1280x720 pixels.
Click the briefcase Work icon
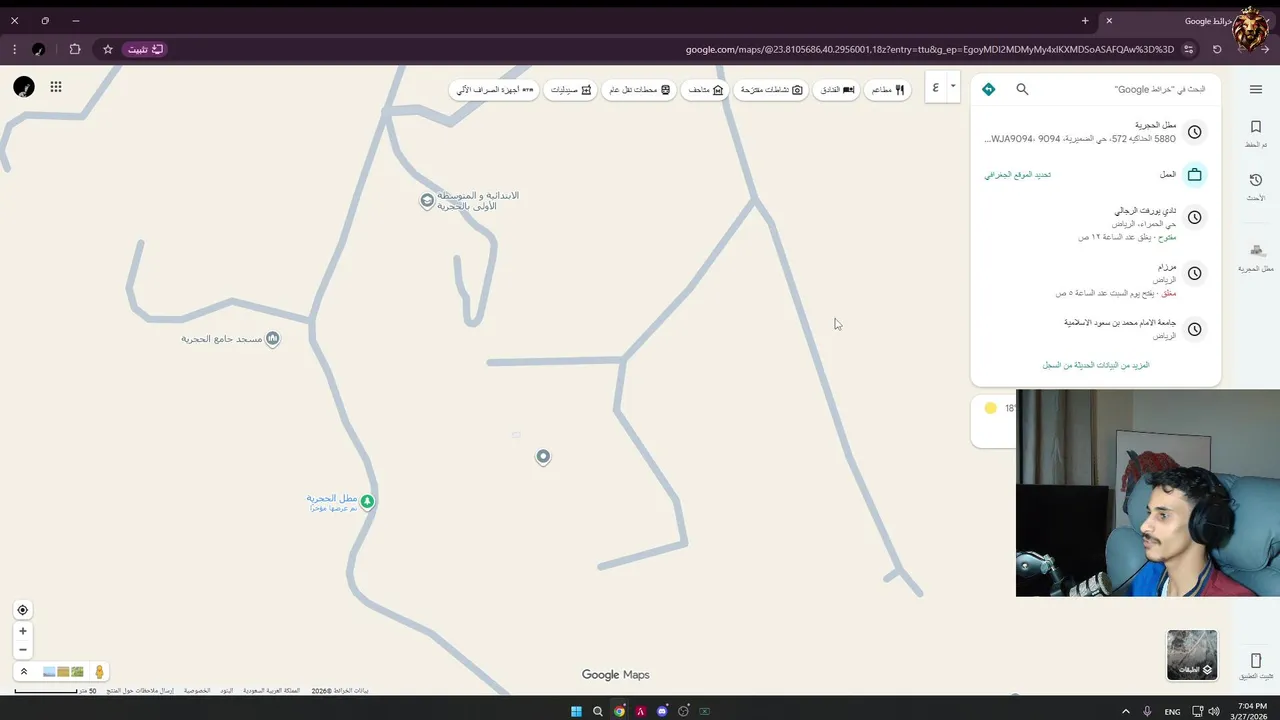tap(1194, 174)
